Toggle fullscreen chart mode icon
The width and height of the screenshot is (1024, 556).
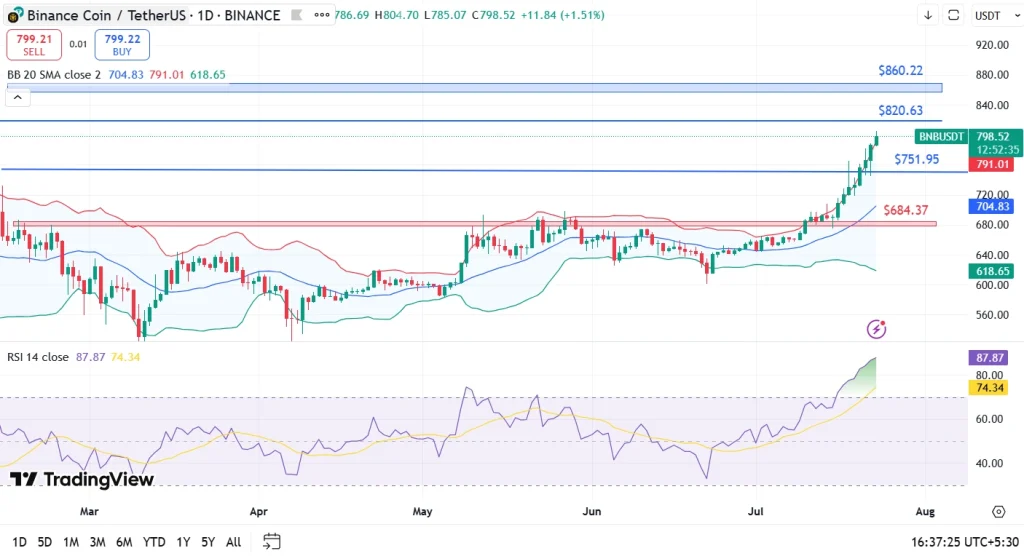click(953, 15)
